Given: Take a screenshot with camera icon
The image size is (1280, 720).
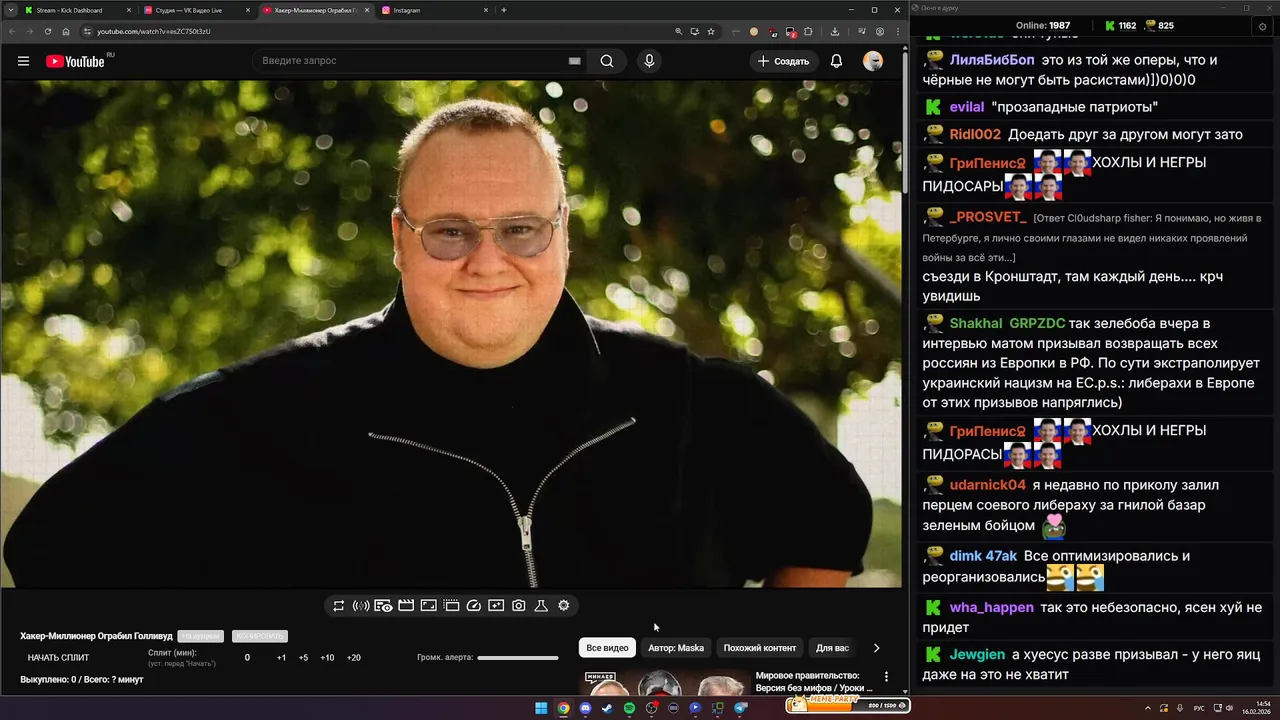Looking at the screenshot, I should click(x=519, y=606).
